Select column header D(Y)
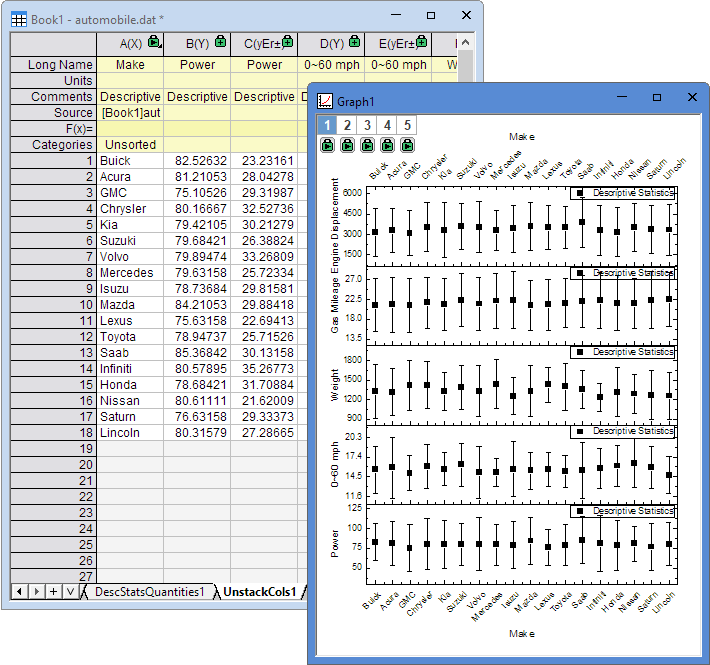This screenshot has width=710, height=665. (331, 43)
